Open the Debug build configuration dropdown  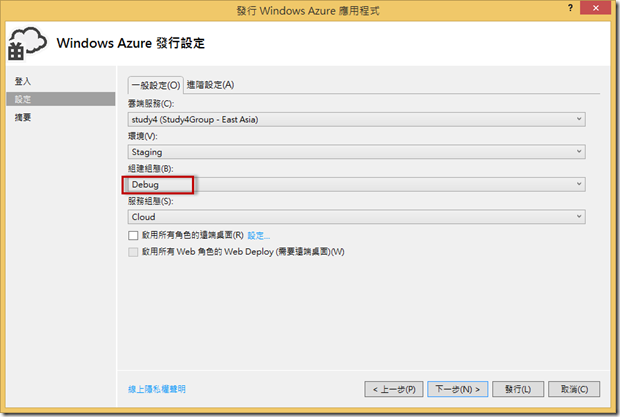[356, 184]
